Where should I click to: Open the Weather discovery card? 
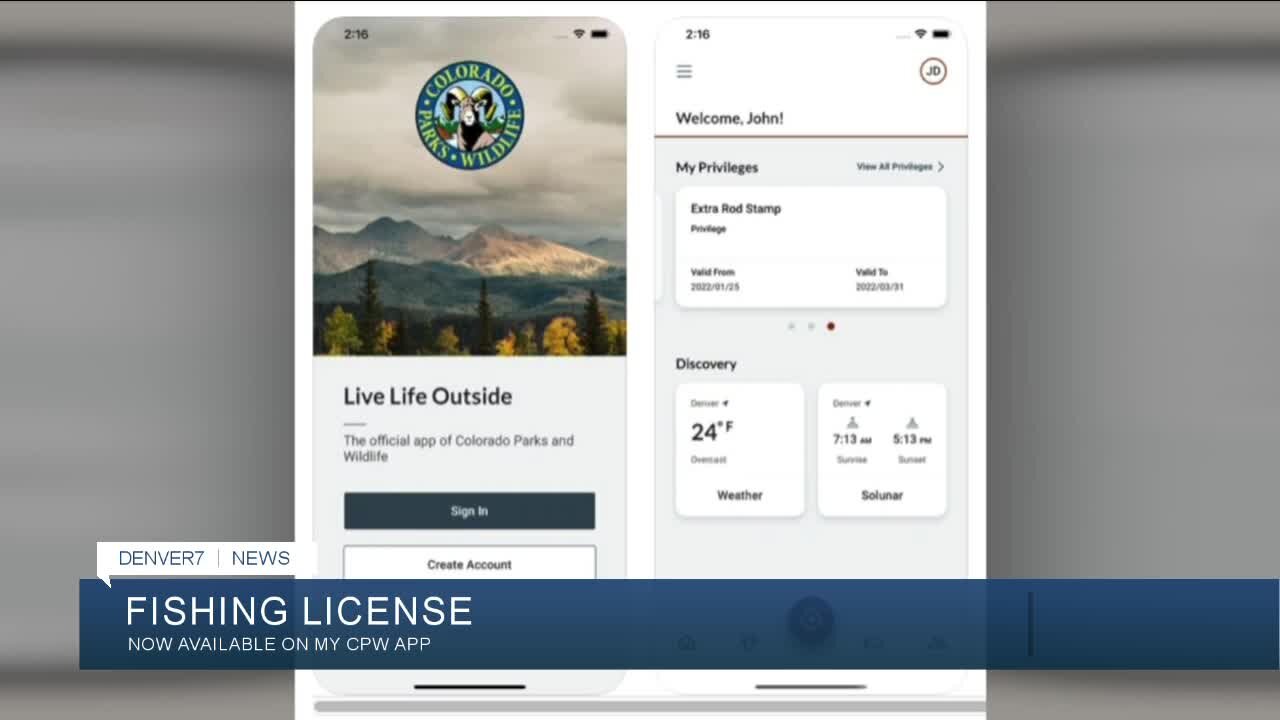tap(739, 449)
